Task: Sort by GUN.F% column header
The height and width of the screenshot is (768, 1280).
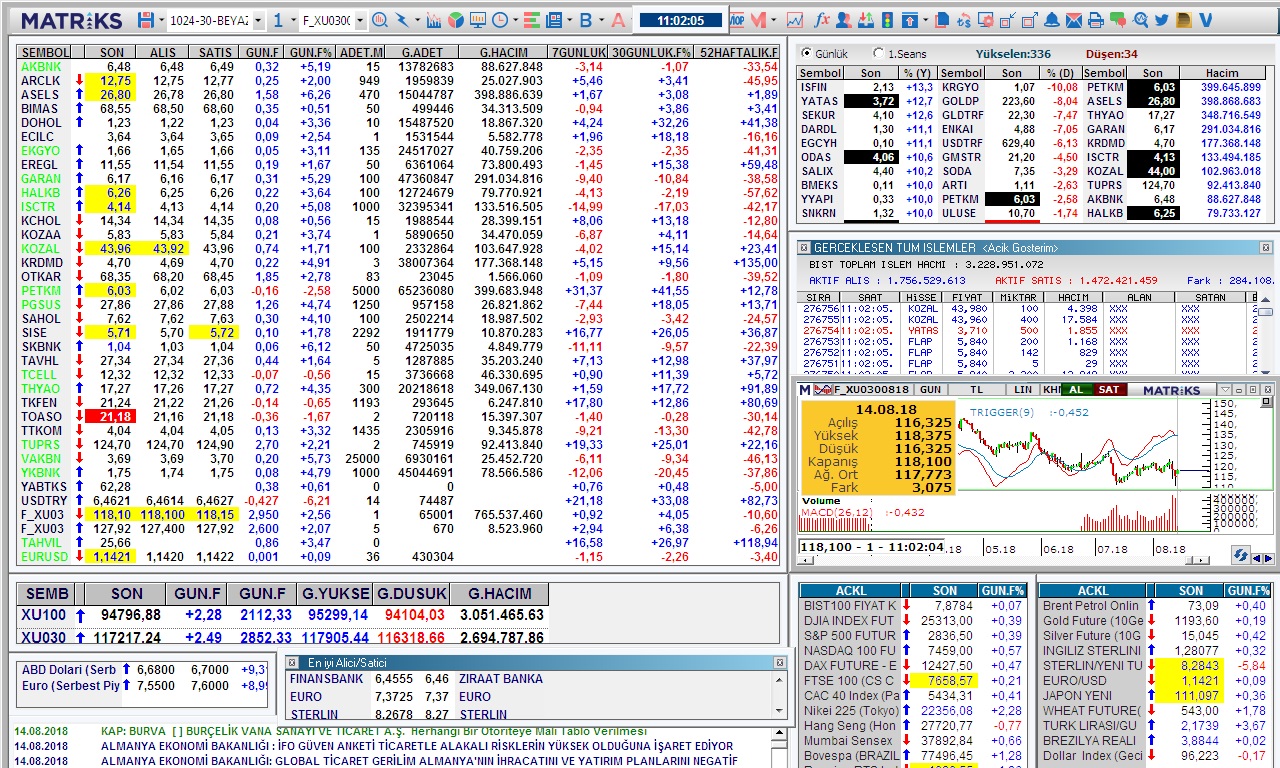Action: click(x=309, y=52)
